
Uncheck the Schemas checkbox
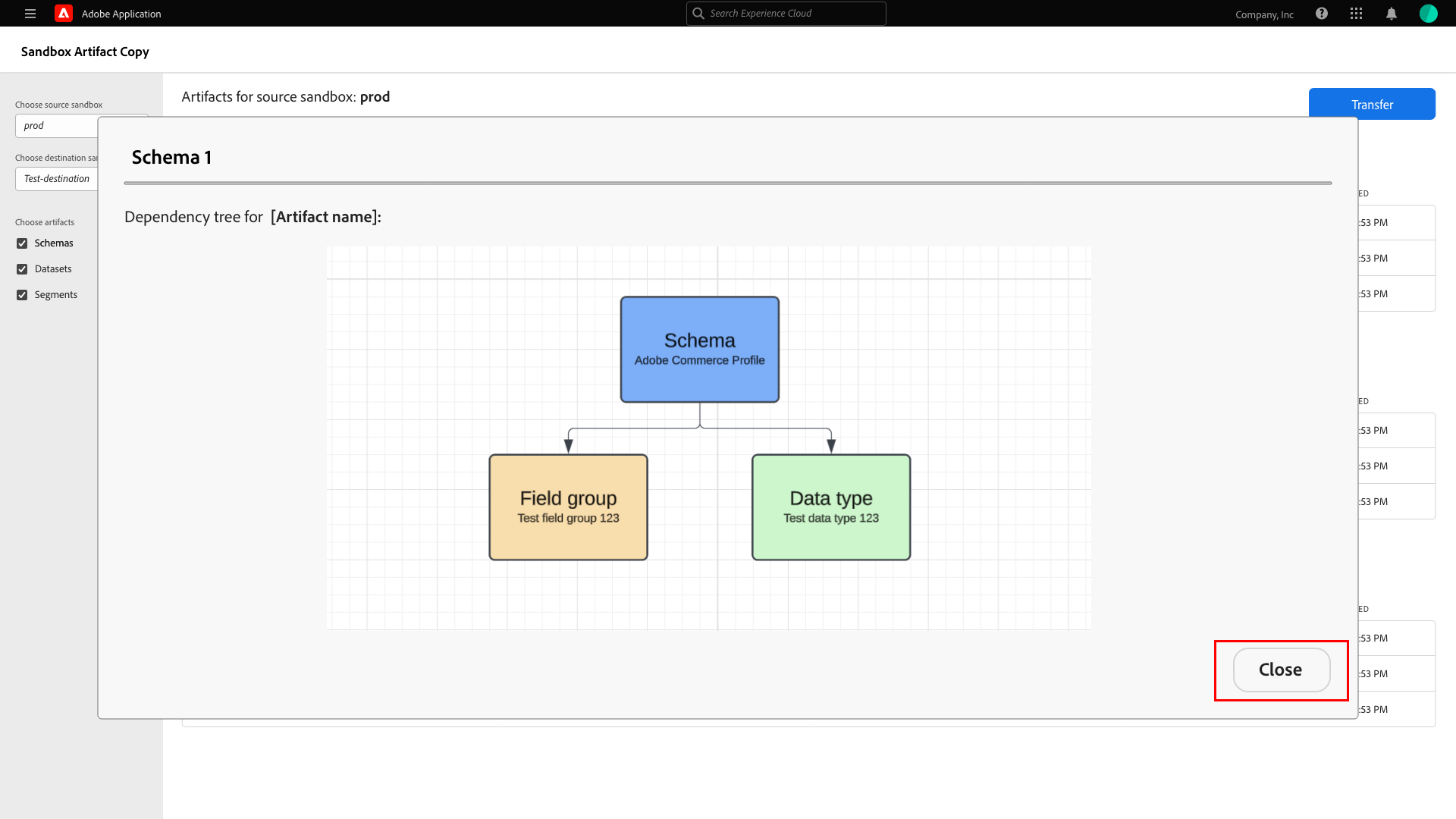pyautogui.click(x=22, y=243)
